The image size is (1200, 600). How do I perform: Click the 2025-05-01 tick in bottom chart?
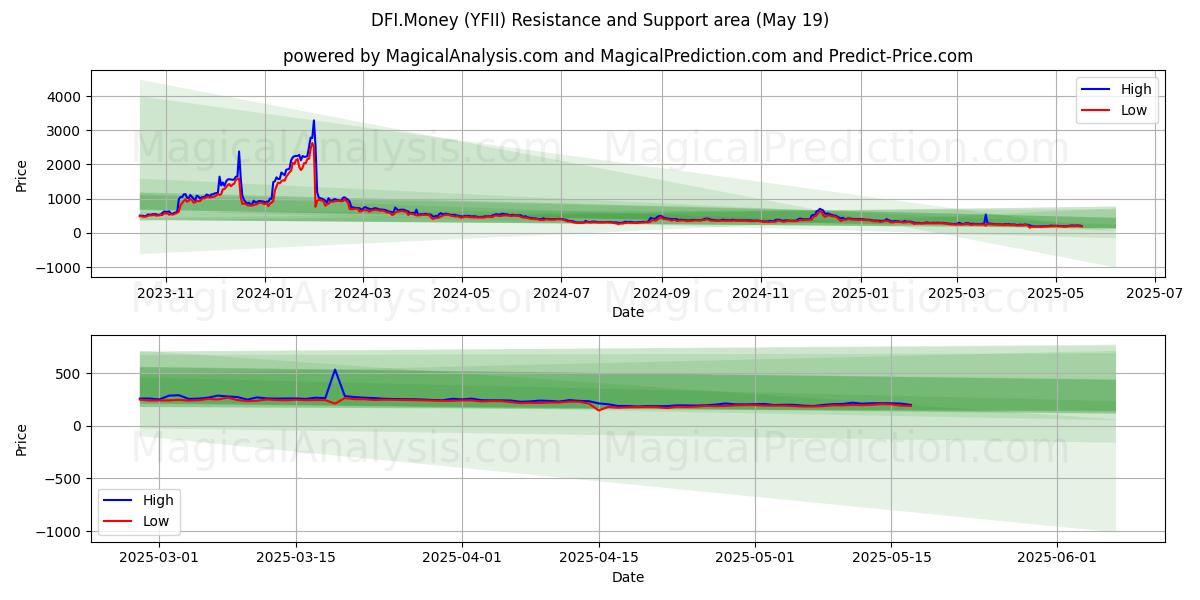(x=755, y=558)
